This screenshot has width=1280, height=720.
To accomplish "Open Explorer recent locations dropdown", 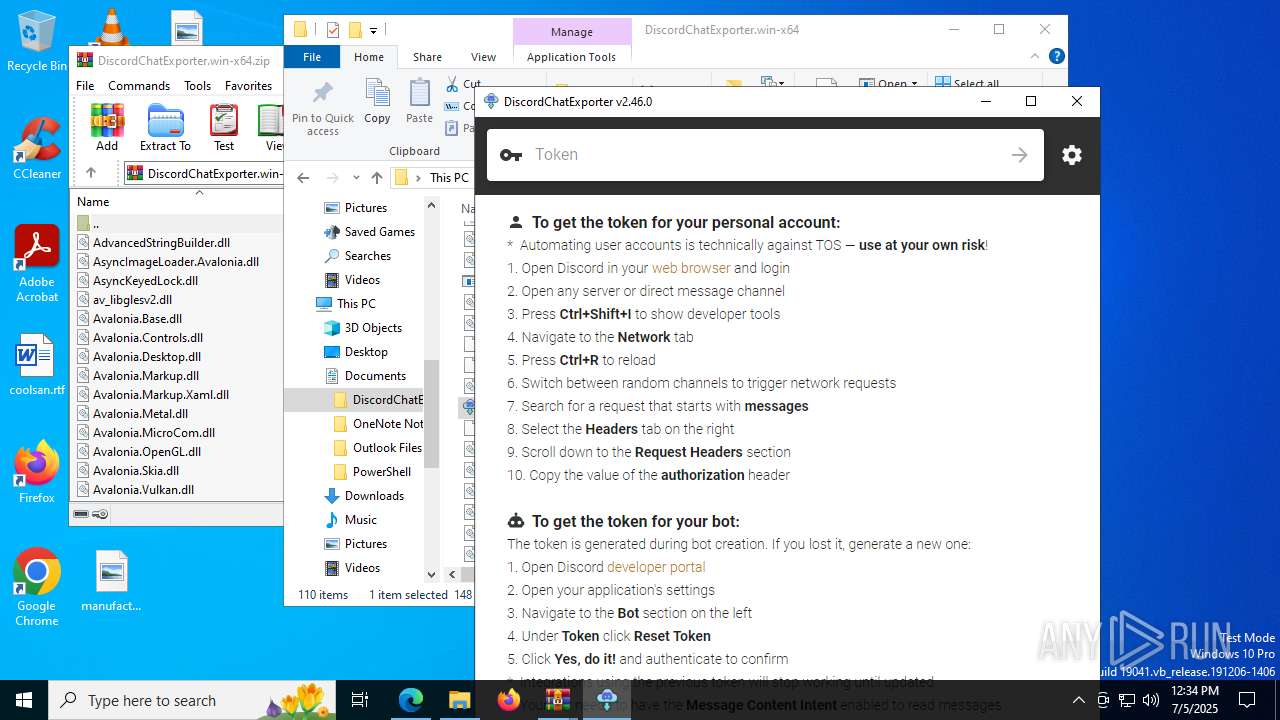I will click(356, 178).
